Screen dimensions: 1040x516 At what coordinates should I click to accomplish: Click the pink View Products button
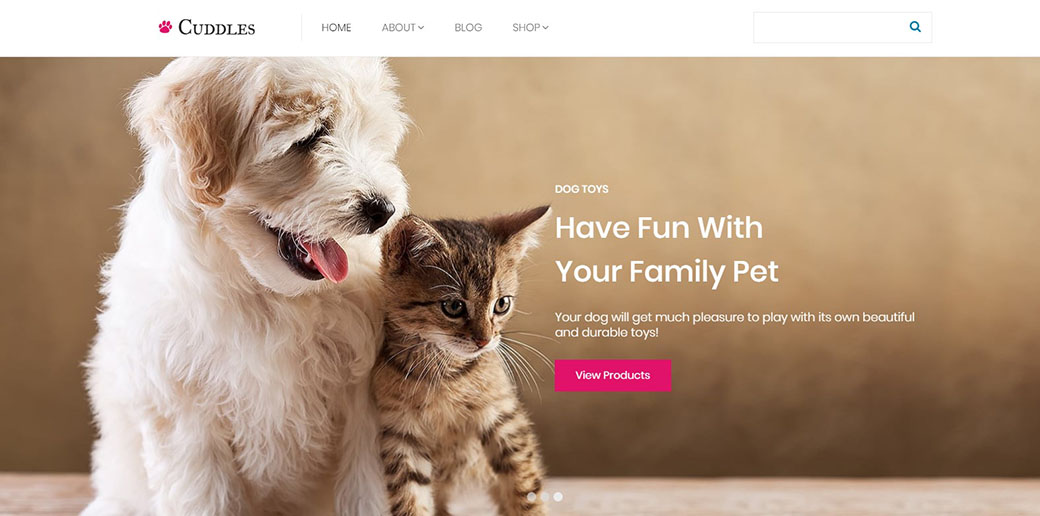point(613,375)
